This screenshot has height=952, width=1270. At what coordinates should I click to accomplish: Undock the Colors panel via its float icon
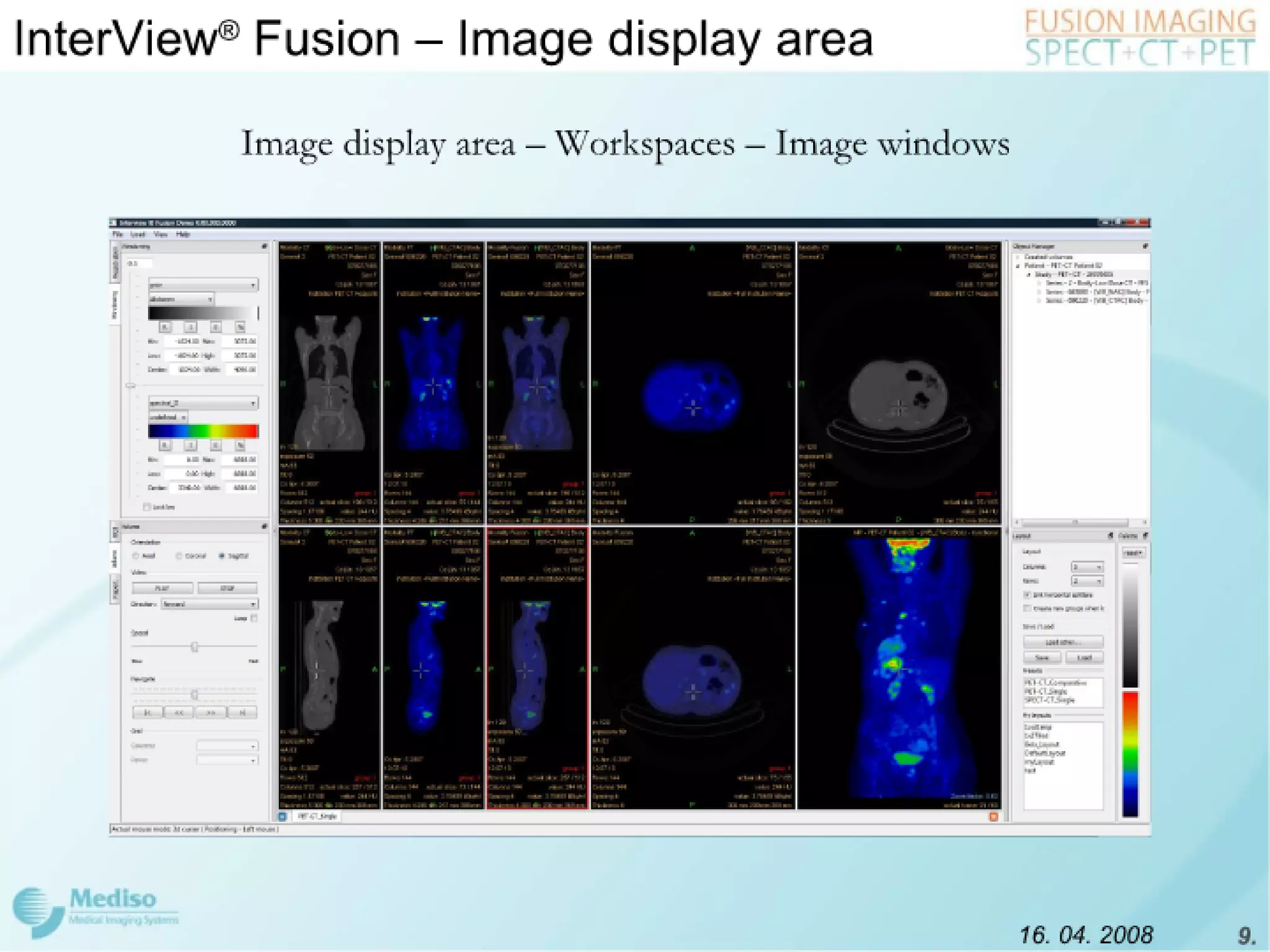(x=1145, y=535)
